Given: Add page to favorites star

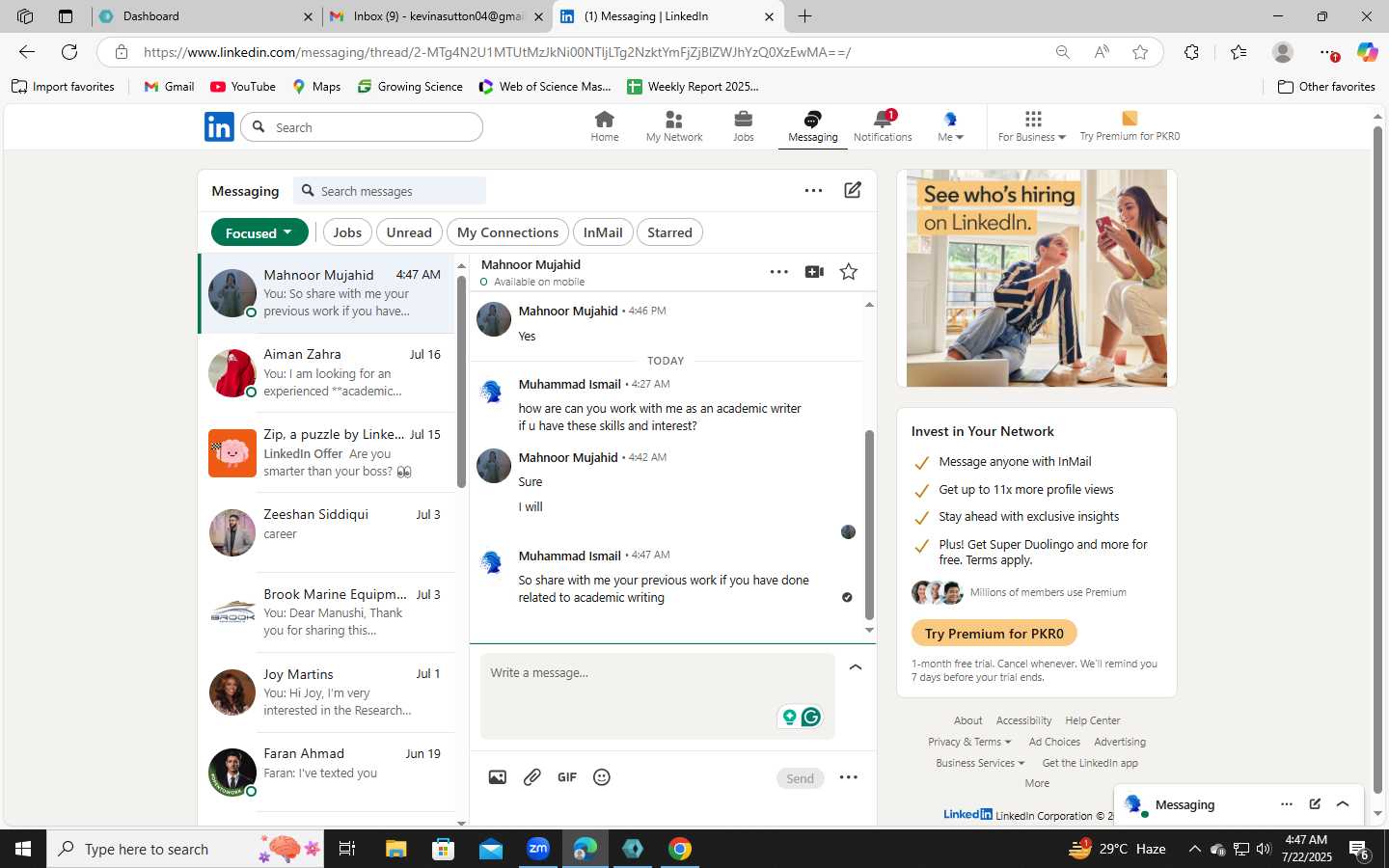Looking at the screenshot, I should (x=1140, y=52).
